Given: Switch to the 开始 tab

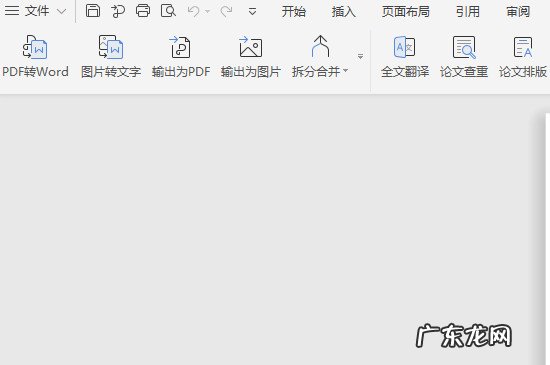Looking at the screenshot, I should (x=294, y=12).
